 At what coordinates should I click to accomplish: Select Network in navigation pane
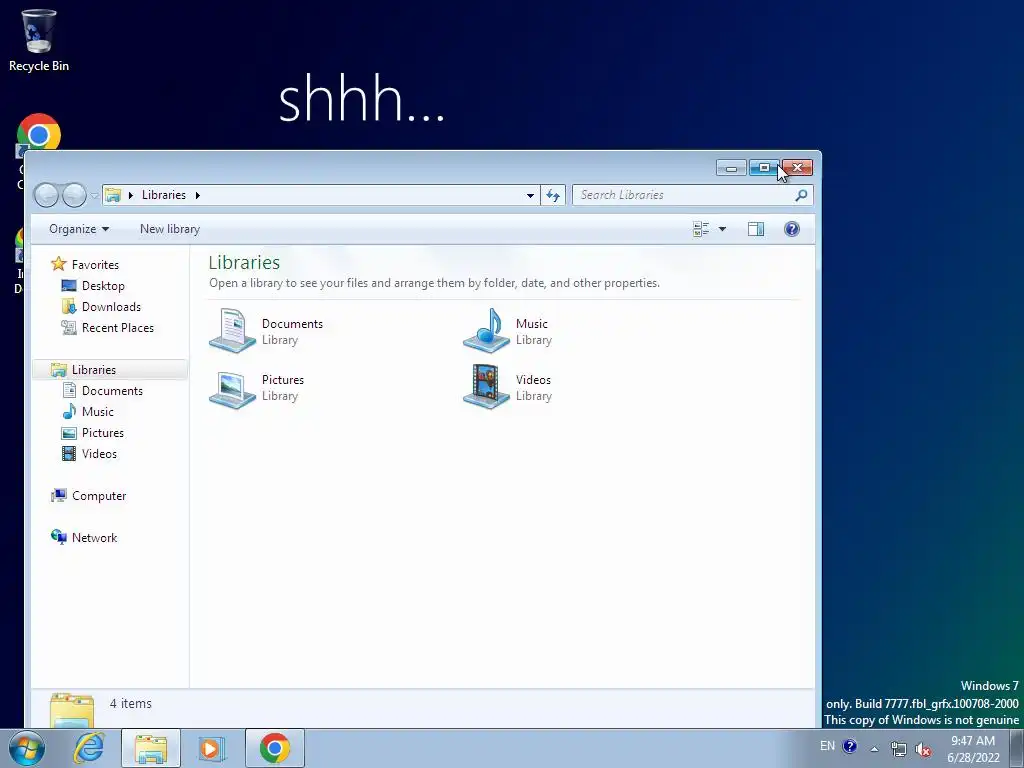[x=95, y=538]
